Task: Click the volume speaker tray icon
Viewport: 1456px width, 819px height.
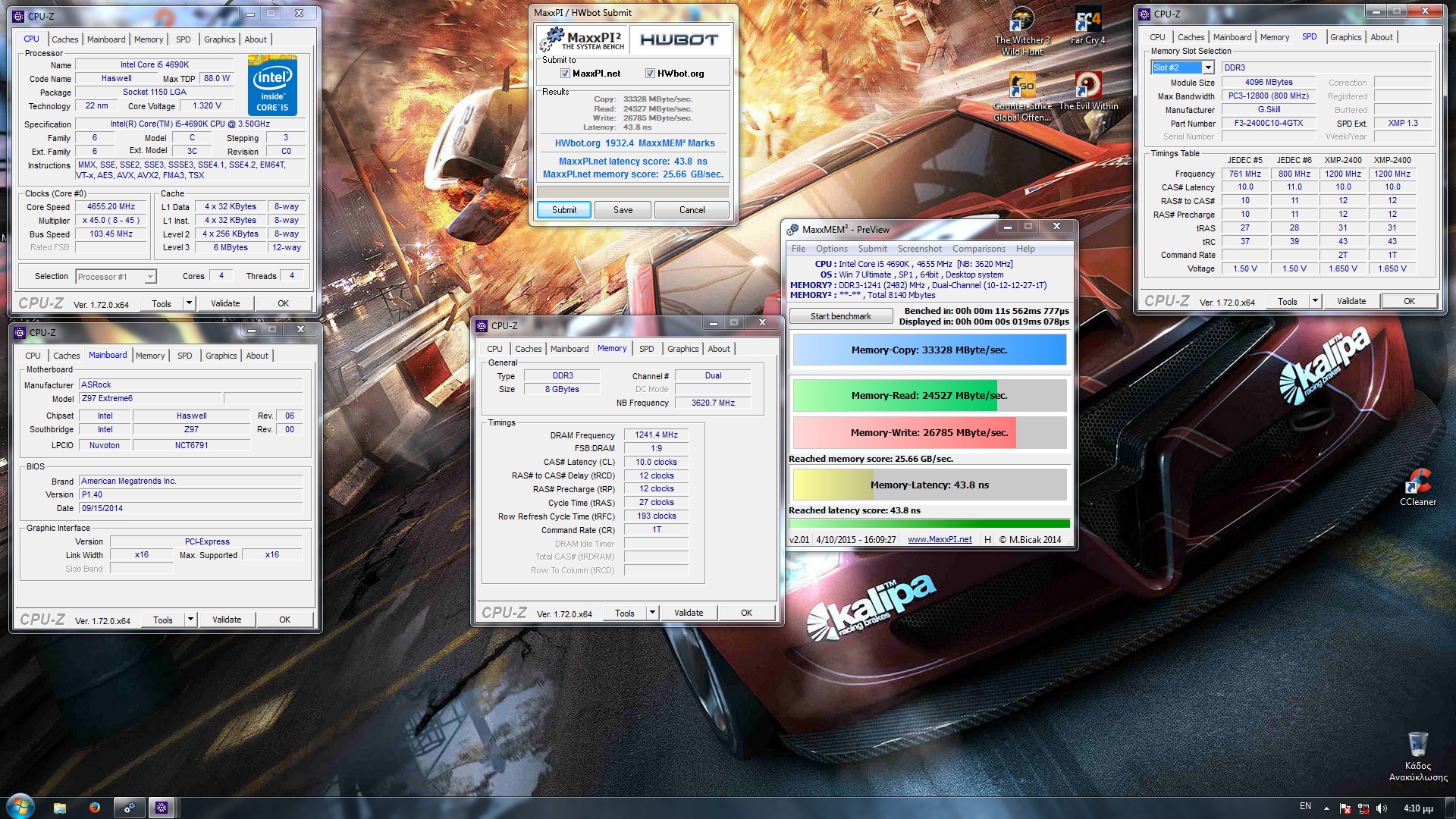Action: pos(1382,808)
